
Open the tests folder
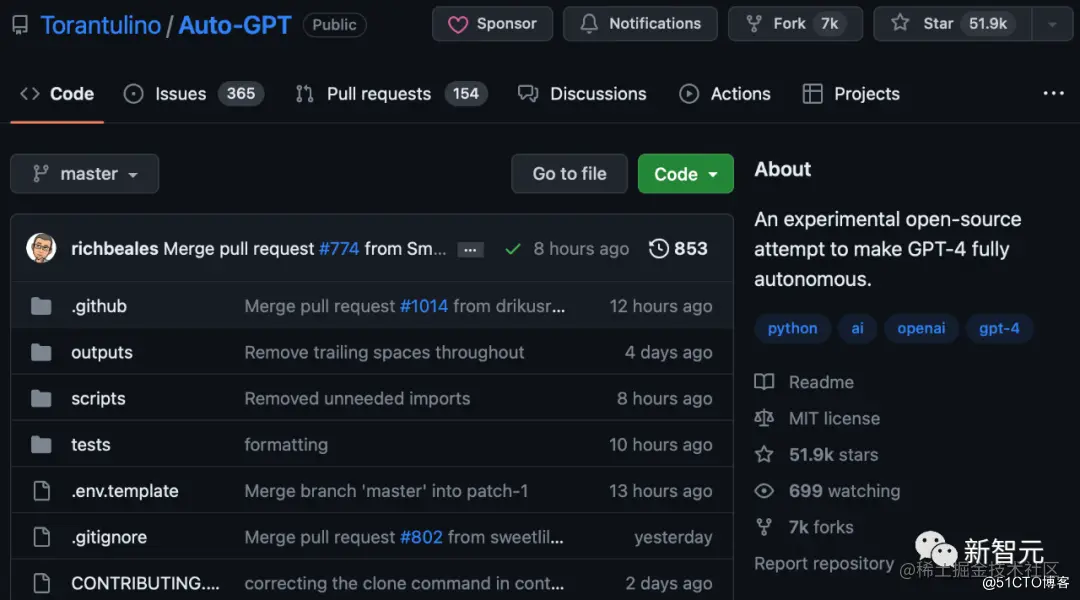coord(91,444)
